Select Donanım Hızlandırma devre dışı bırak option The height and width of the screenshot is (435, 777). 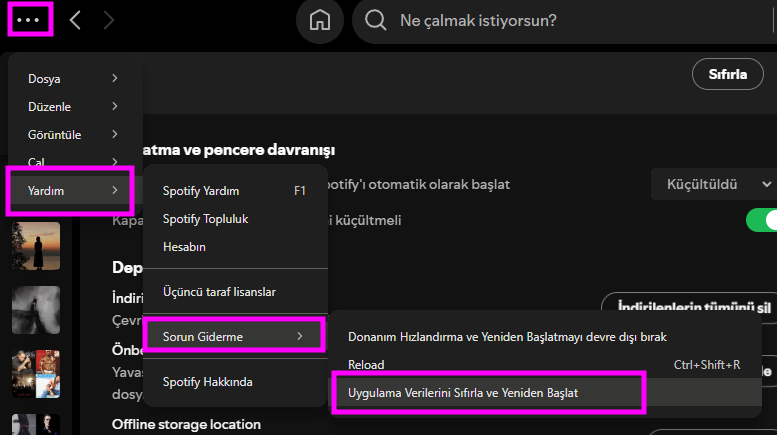pyautogui.click(x=545, y=337)
